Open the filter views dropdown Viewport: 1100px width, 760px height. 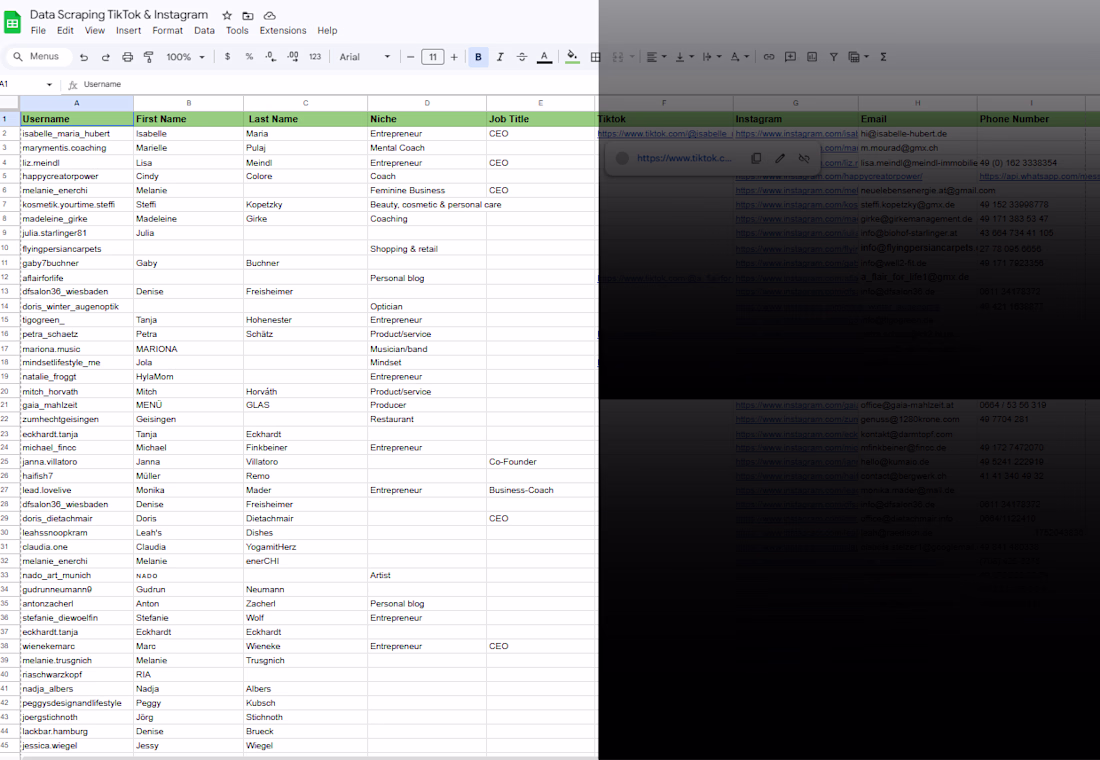click(859, 57)
